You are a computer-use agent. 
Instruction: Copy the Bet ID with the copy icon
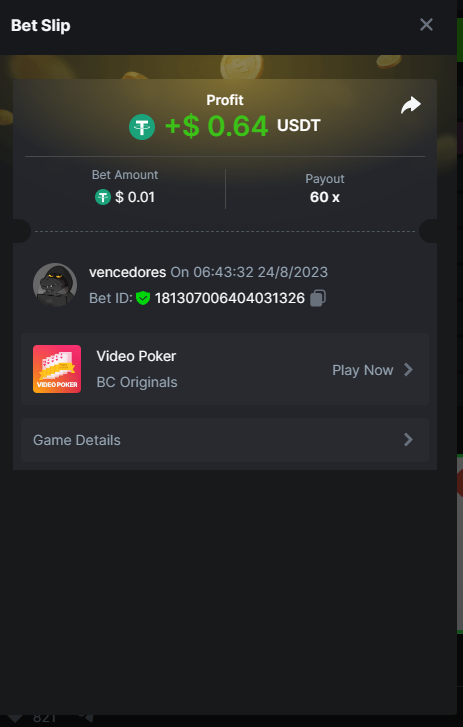tap(318, 298)
